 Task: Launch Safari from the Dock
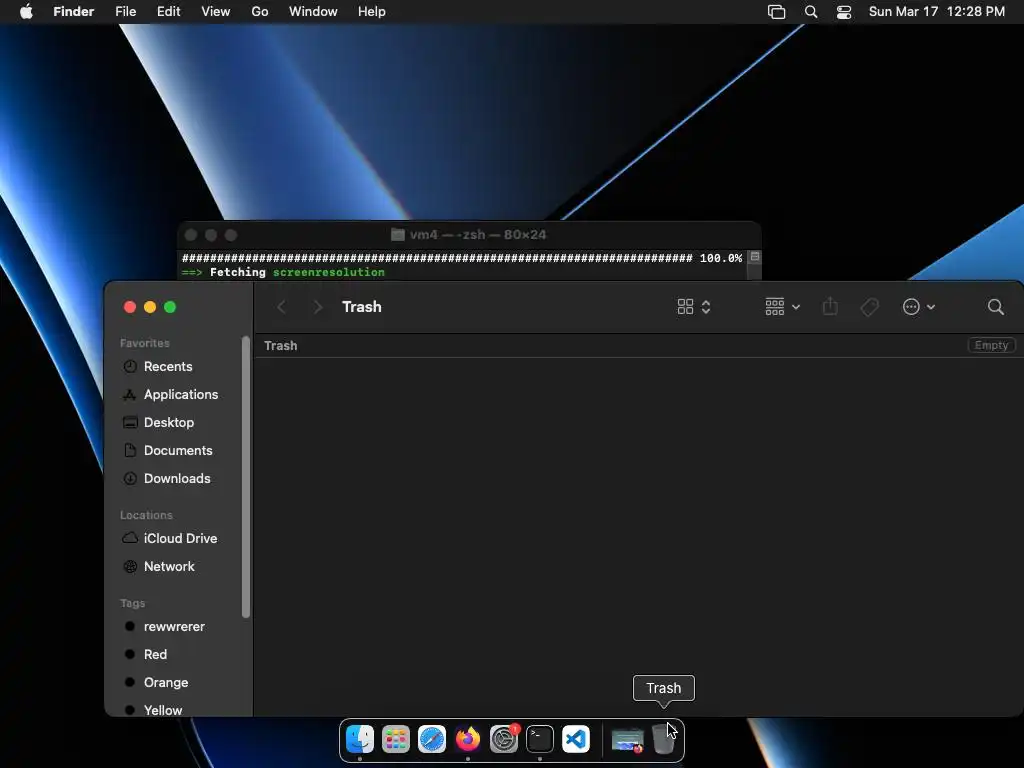pyautogui.click(x=432, y=739)
